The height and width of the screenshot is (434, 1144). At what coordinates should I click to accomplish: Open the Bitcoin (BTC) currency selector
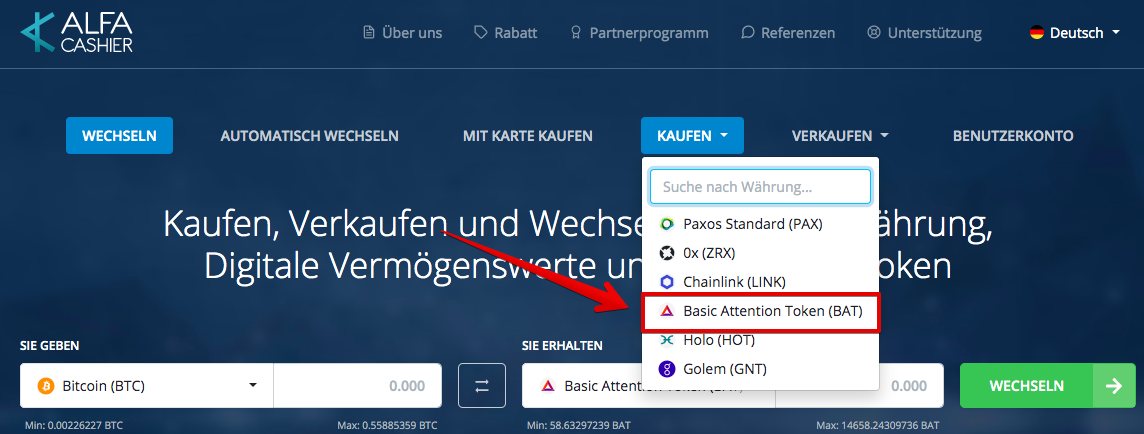[x=147, y=386]
